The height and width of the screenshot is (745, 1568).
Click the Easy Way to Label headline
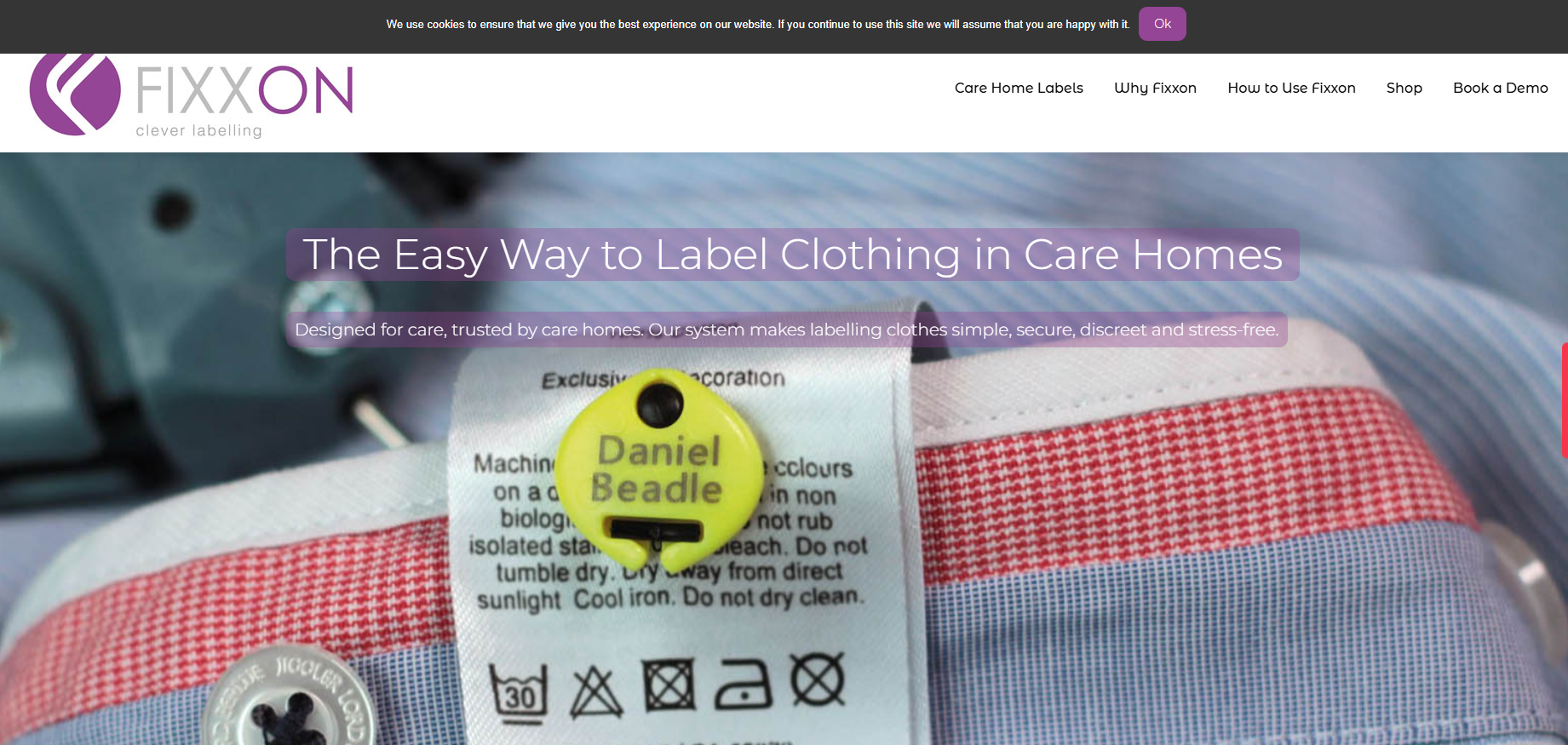(792, 255)
